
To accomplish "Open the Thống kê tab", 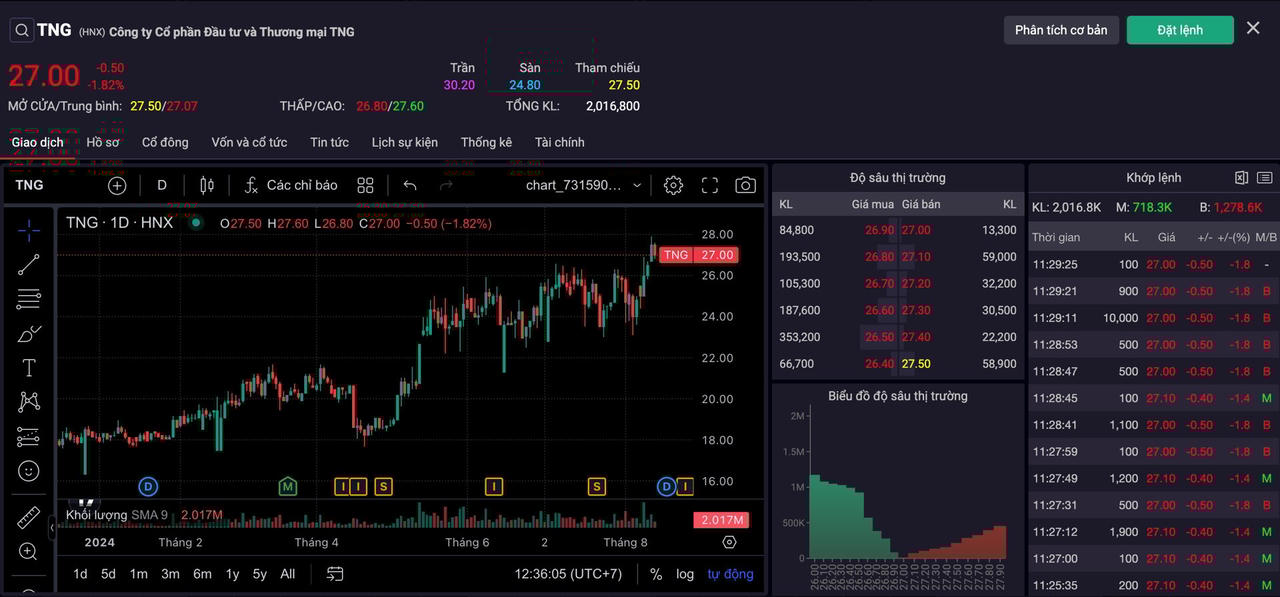I will click(x=486, y=142).
